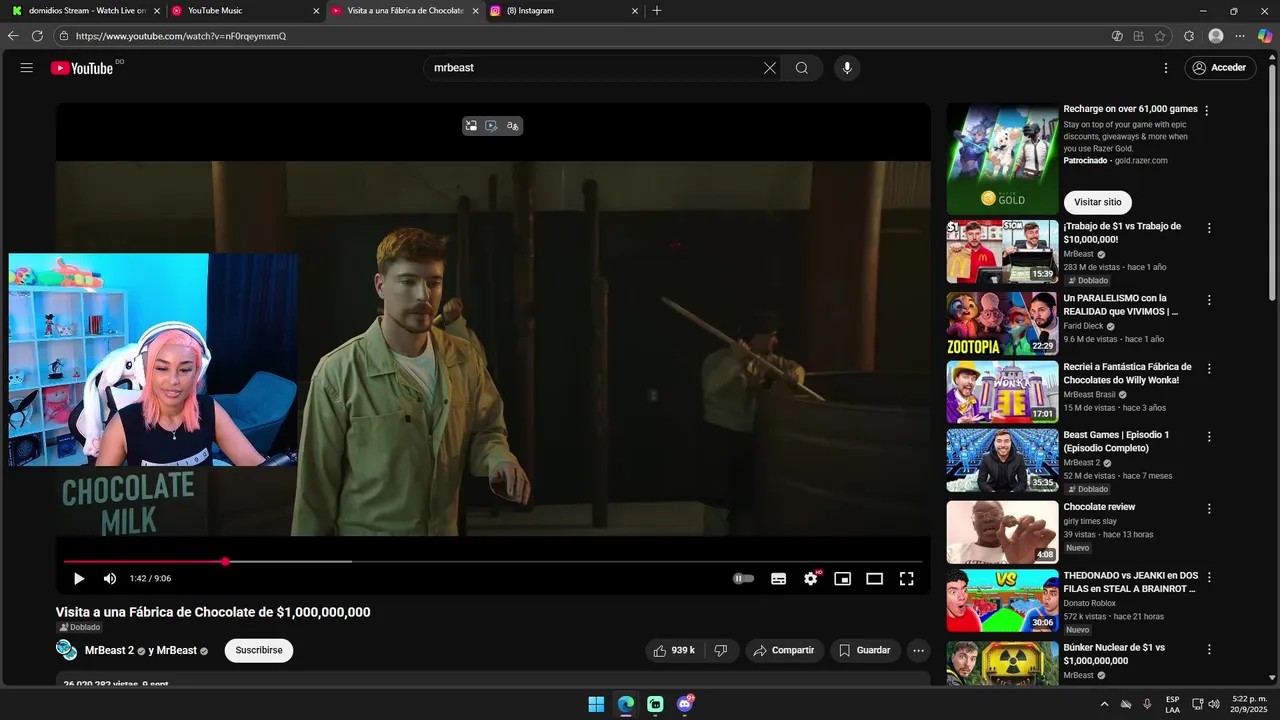Open the Chocolate review video title

coord(1099,507)
